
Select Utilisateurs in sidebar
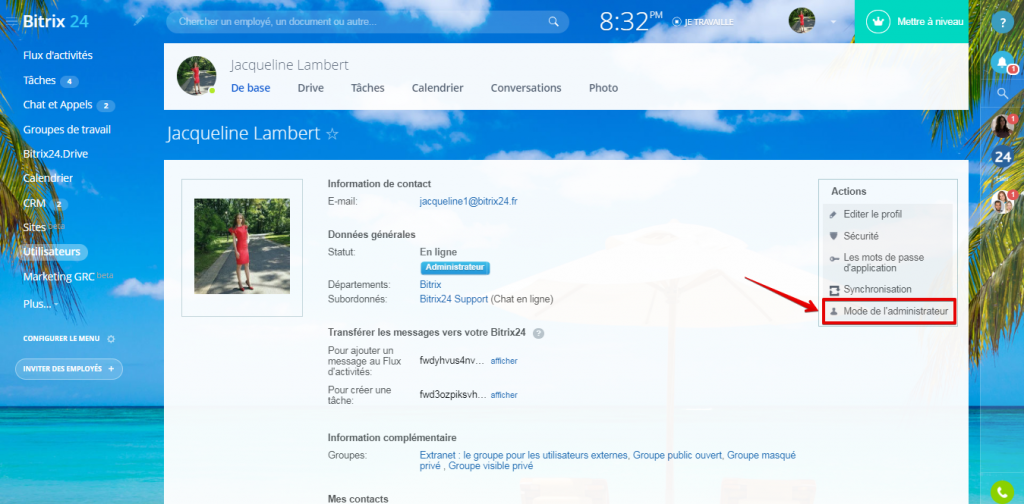click(52, 251)
